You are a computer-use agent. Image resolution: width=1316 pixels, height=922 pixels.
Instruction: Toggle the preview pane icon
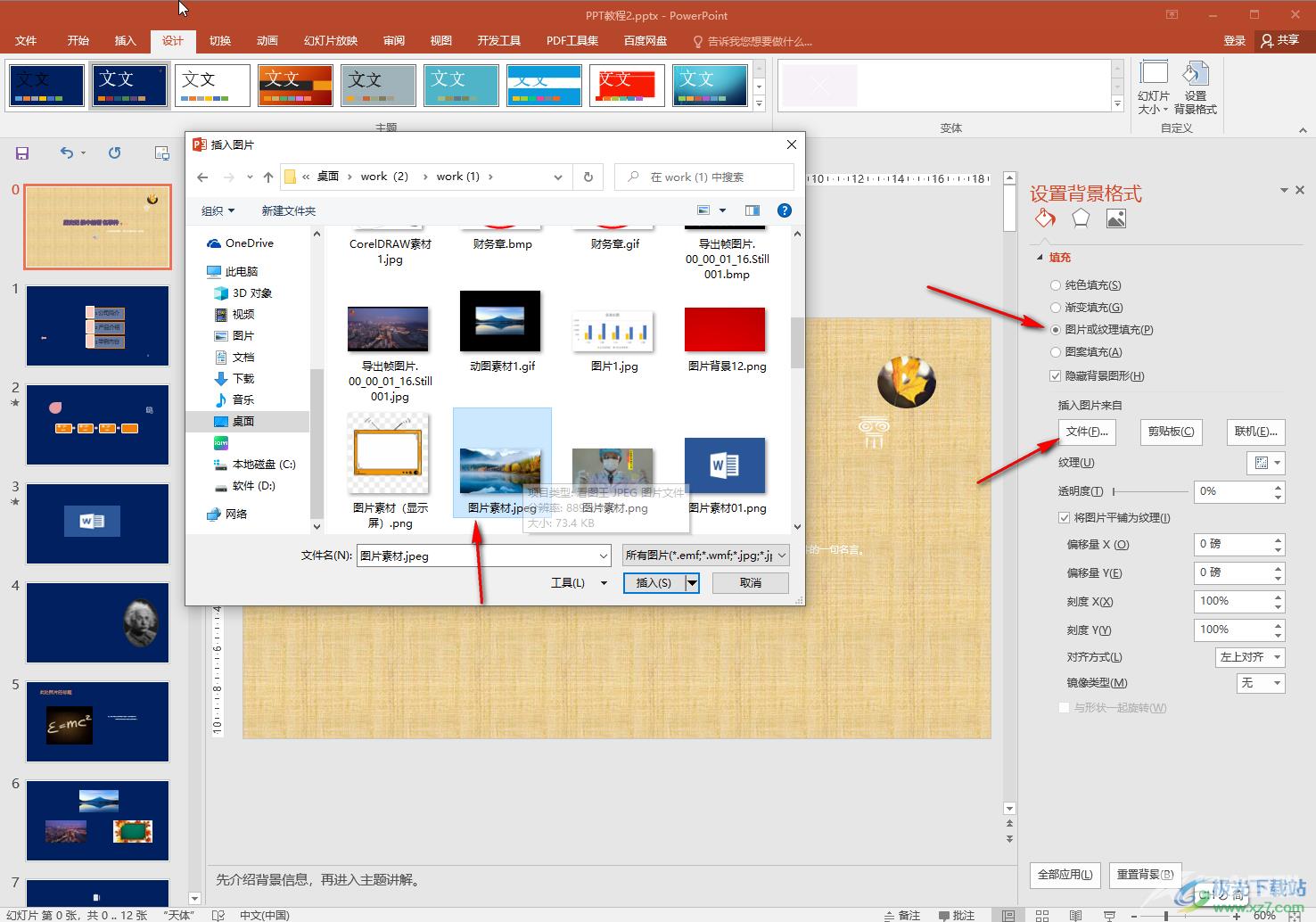pos(753,210)
